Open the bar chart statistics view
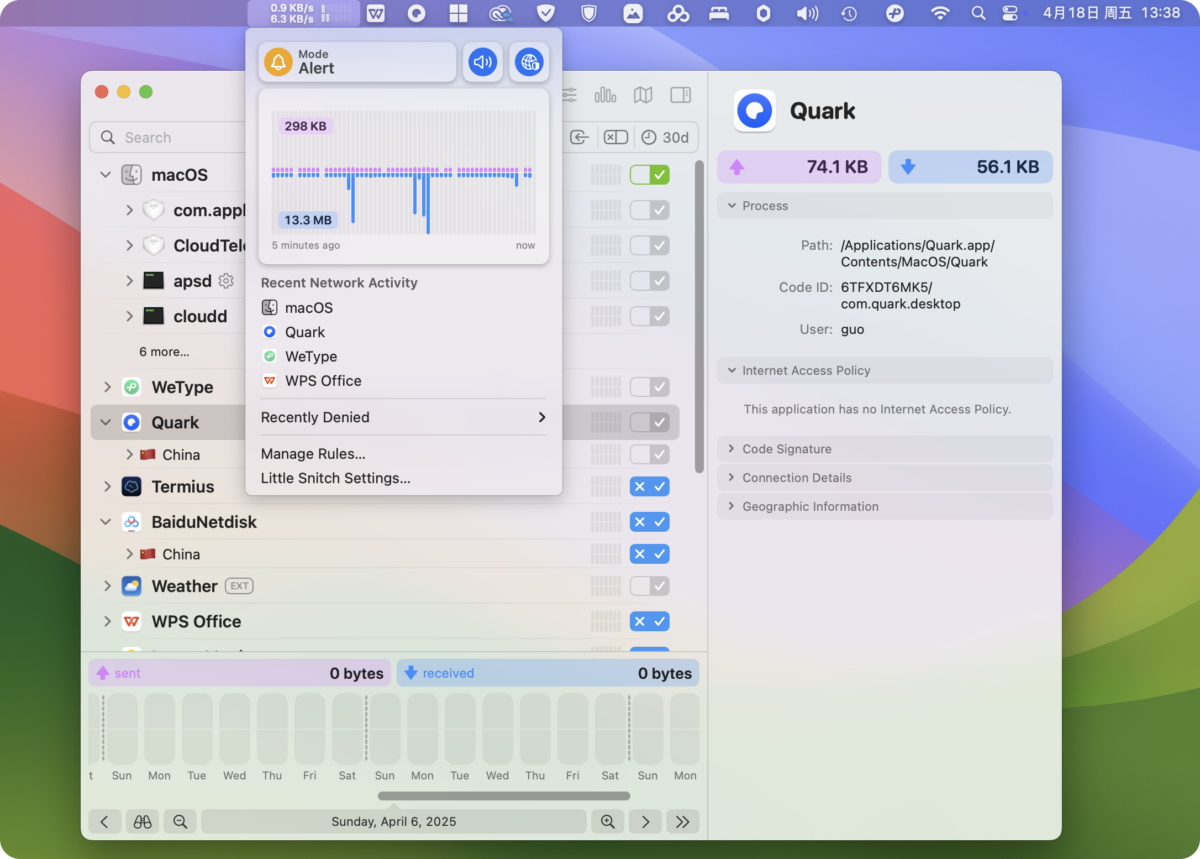This screenshot has height=859, width=1200. [x=605, y=95]
